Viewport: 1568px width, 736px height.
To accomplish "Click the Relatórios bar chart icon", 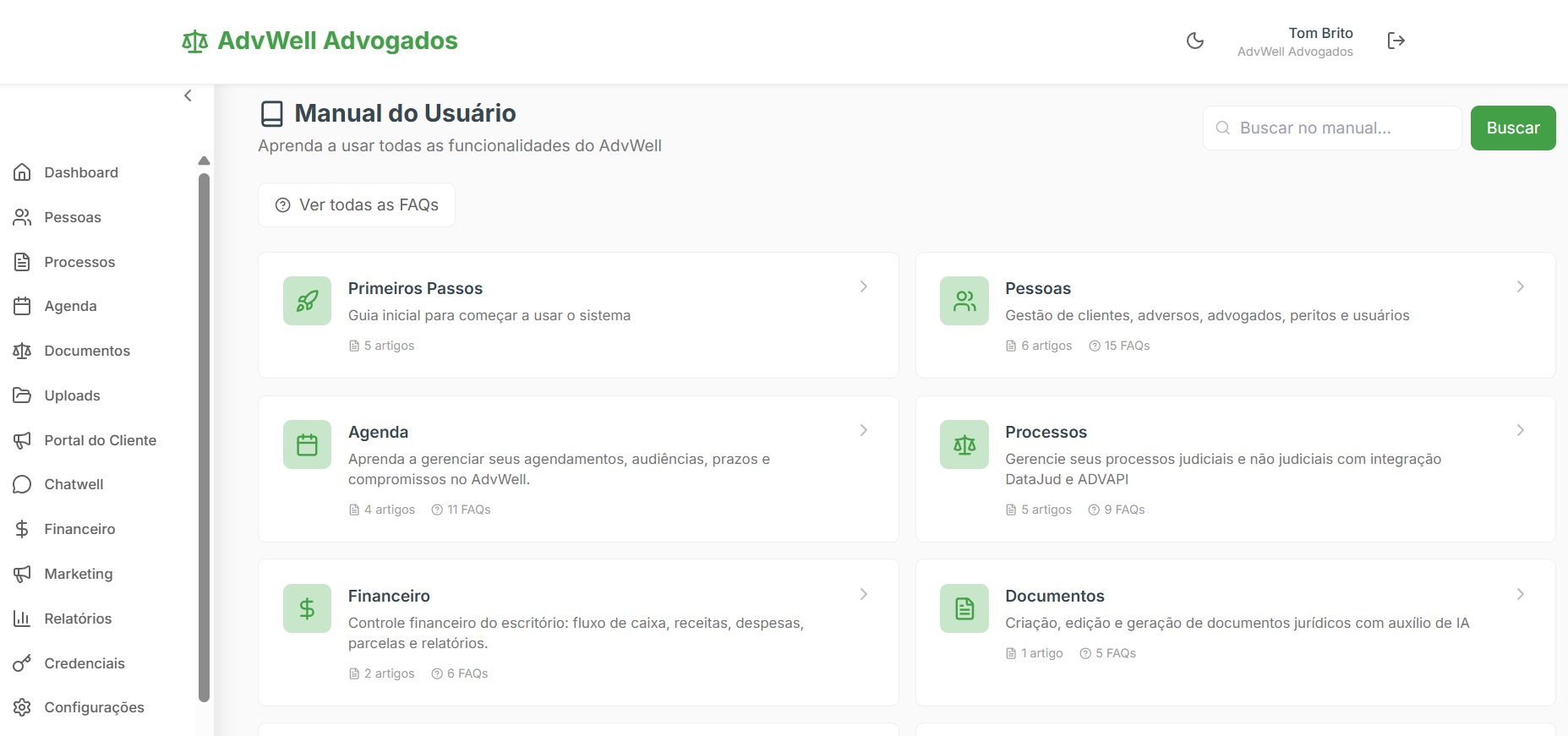I will coord(22,619).
